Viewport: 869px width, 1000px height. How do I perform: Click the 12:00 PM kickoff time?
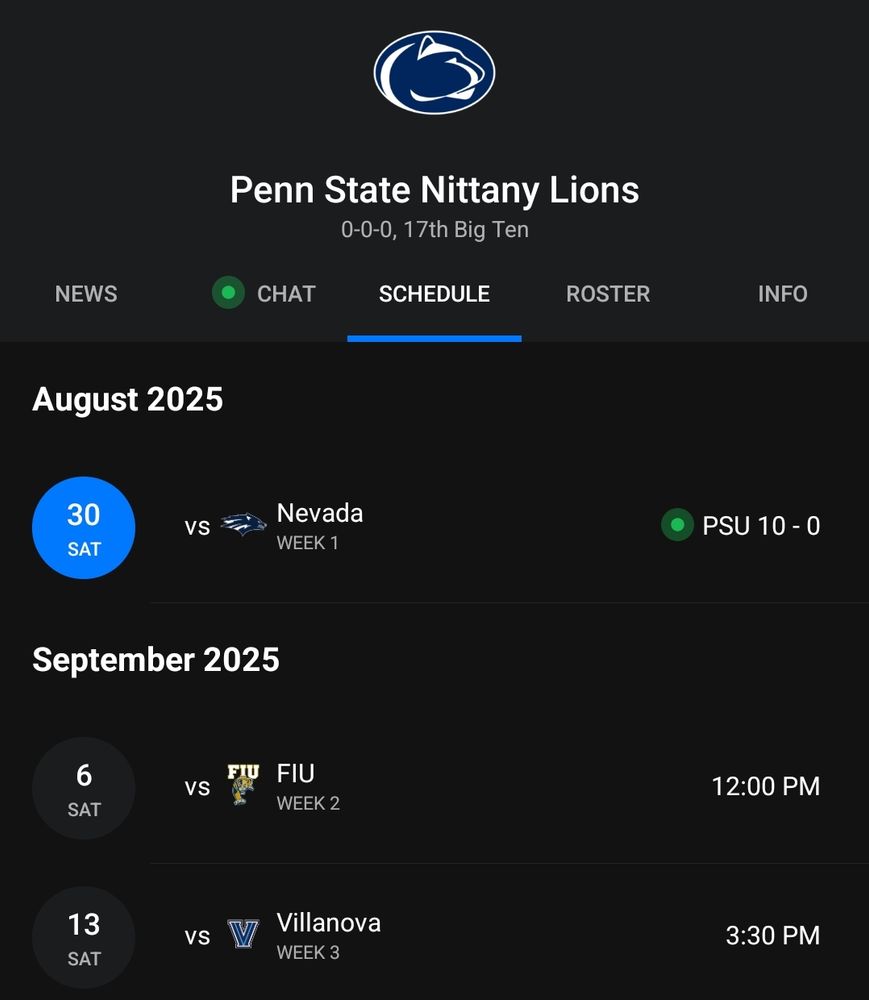766,786
